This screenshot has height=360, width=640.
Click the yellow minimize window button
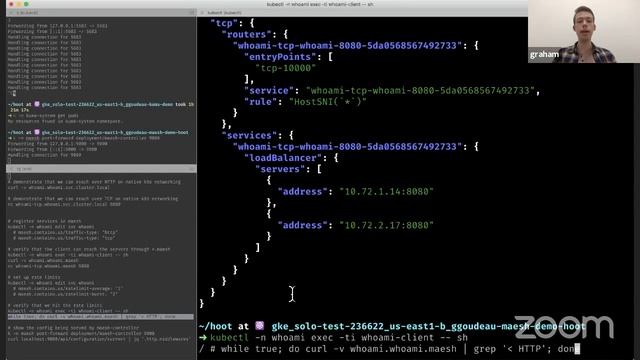[x=19, y=4]
